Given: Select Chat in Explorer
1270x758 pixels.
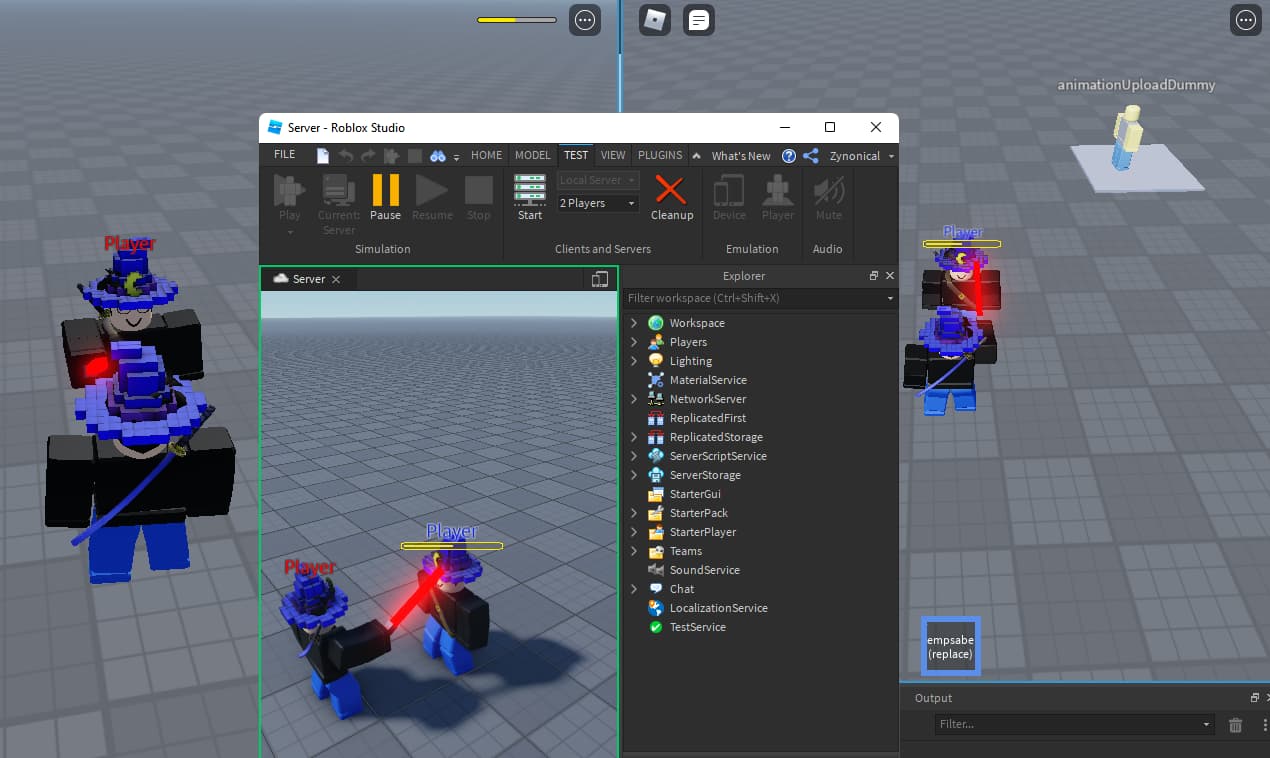Looking at the screenshot, I should click(682, 589).
